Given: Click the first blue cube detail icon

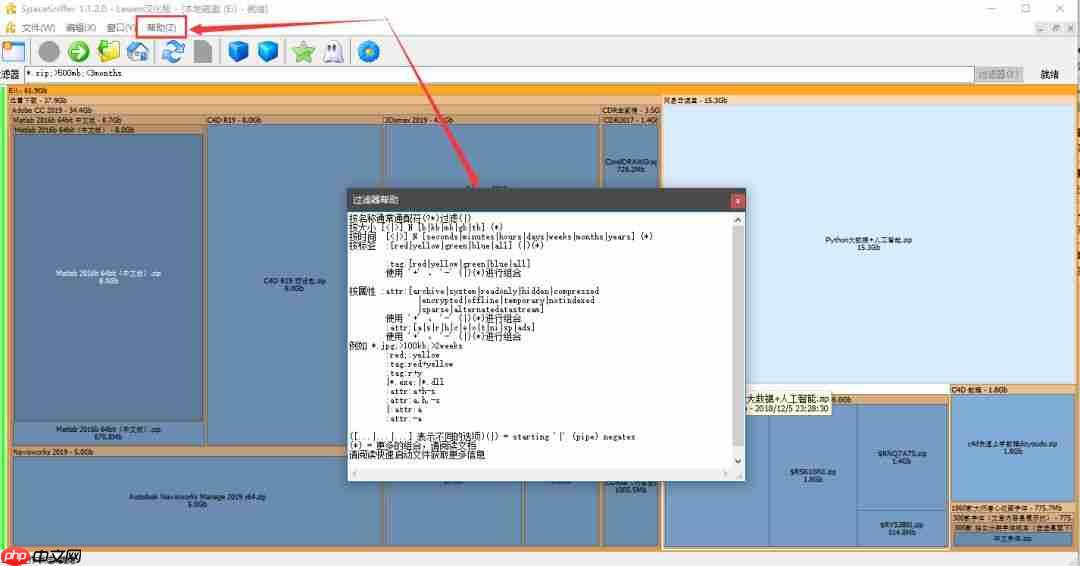Looking at the screenshot, I should point(238,52).
